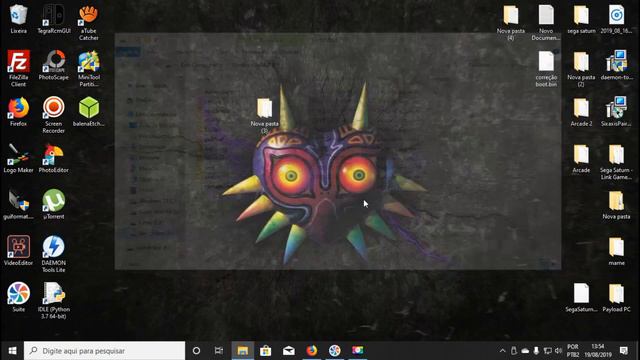
Task: Select the PhotoScape desktop shortcut
Action: click(x=53, y=65)
